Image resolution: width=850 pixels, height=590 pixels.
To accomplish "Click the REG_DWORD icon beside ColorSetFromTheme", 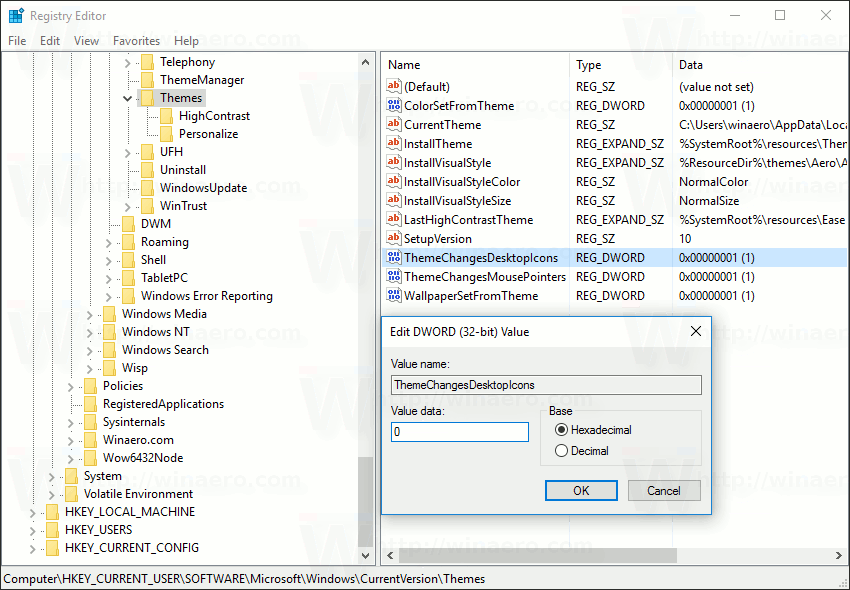I will (393, 105).
